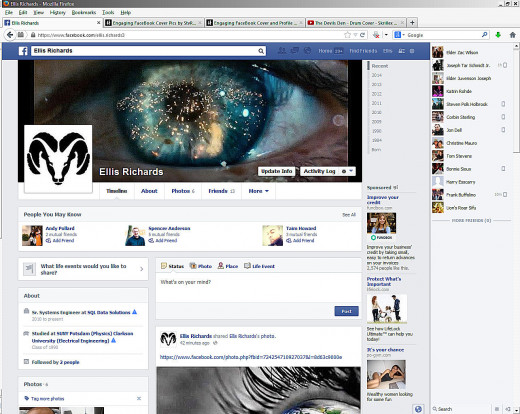Open dropdown next to NoScript icon

pos(386,35)
